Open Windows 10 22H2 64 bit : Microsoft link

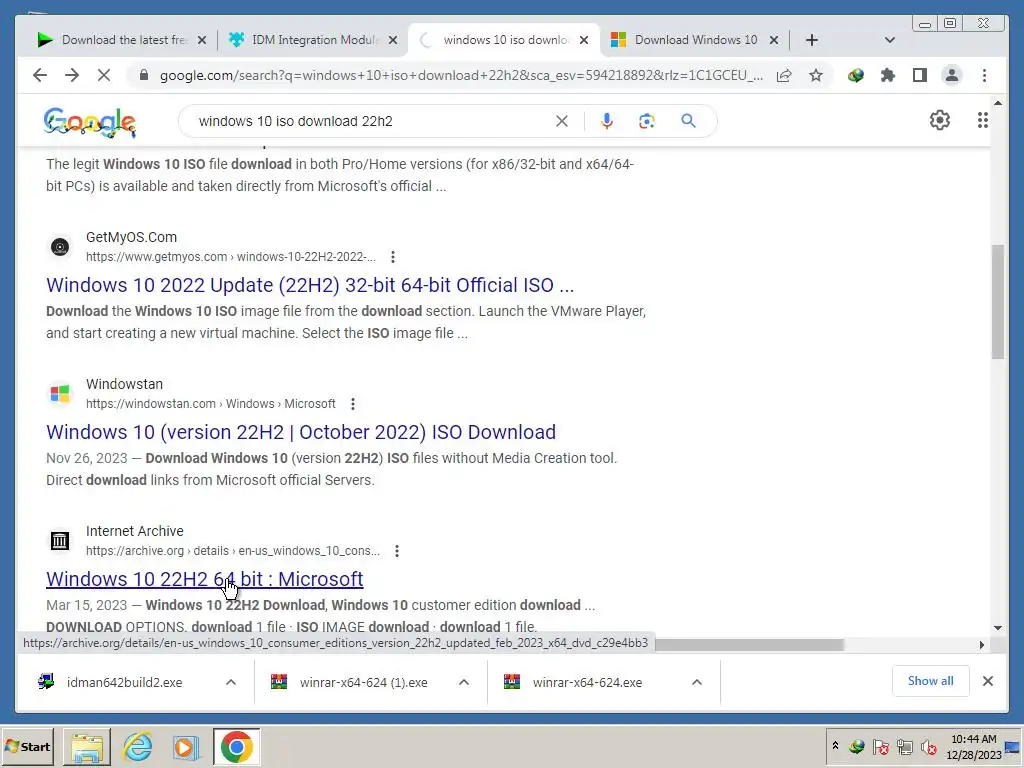[204, 579]
